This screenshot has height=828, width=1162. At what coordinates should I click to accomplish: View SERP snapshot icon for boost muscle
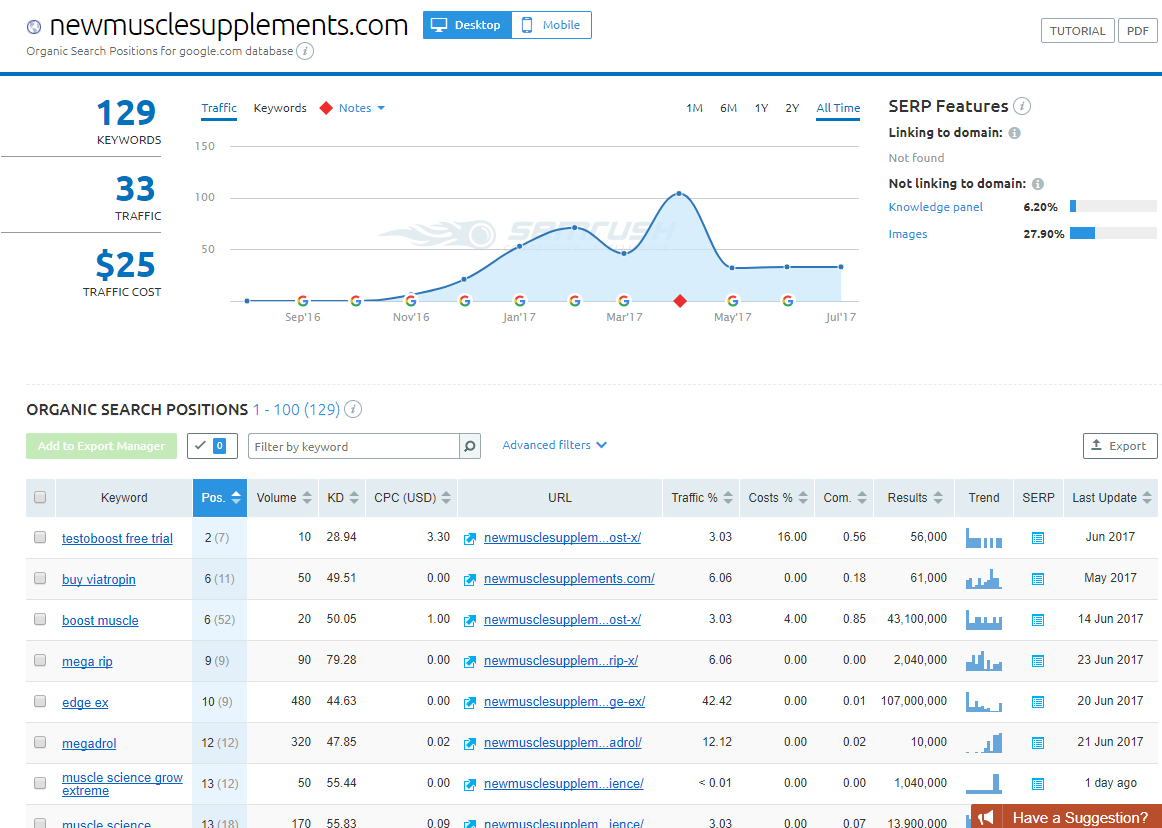(1038, 620)
